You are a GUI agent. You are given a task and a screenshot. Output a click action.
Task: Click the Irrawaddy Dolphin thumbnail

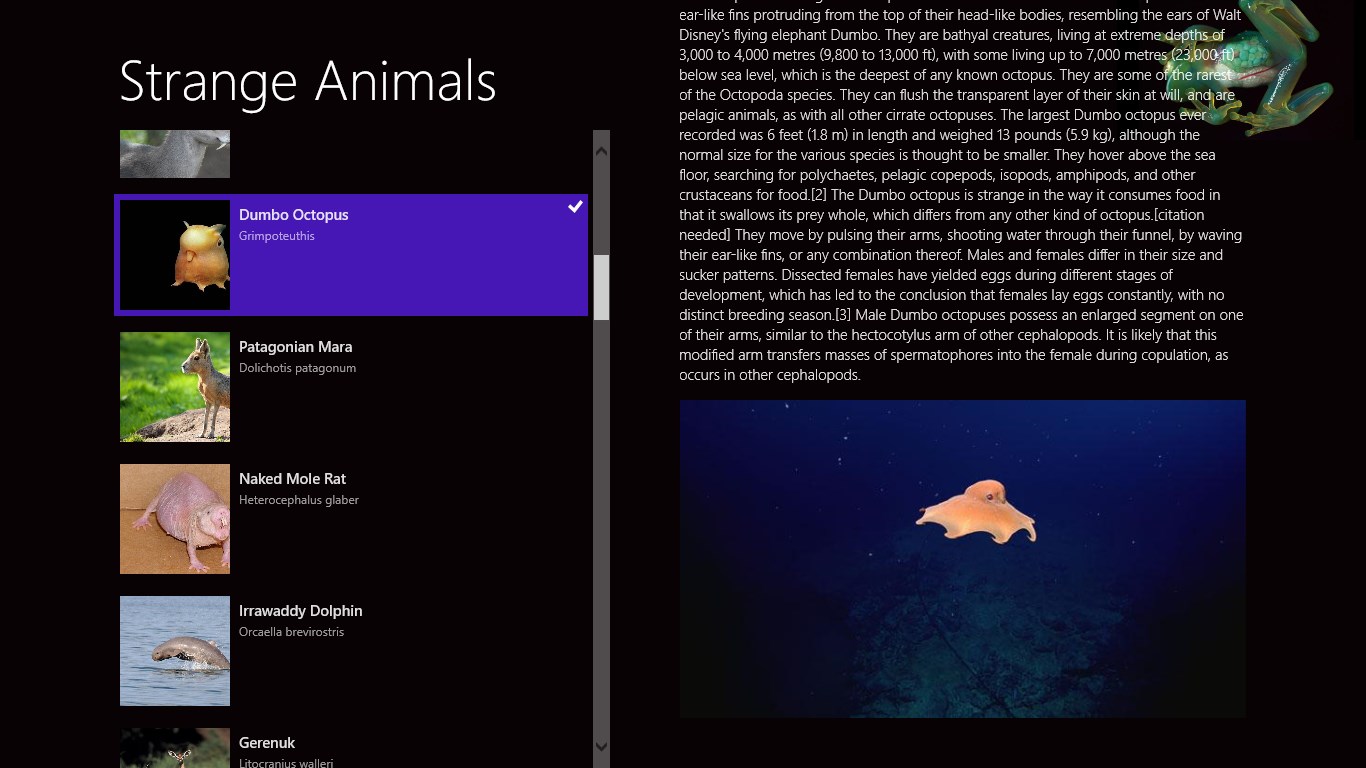coord(175,651)
